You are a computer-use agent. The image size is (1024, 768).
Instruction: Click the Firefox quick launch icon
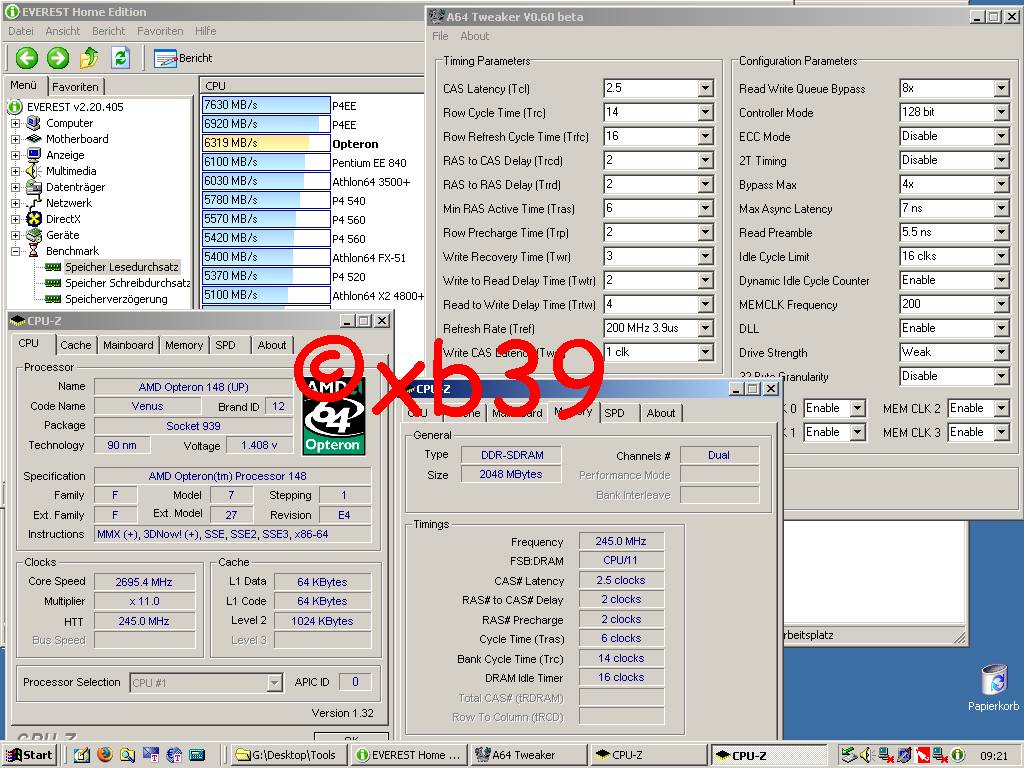pyautogui.click(x=104, y=755)
